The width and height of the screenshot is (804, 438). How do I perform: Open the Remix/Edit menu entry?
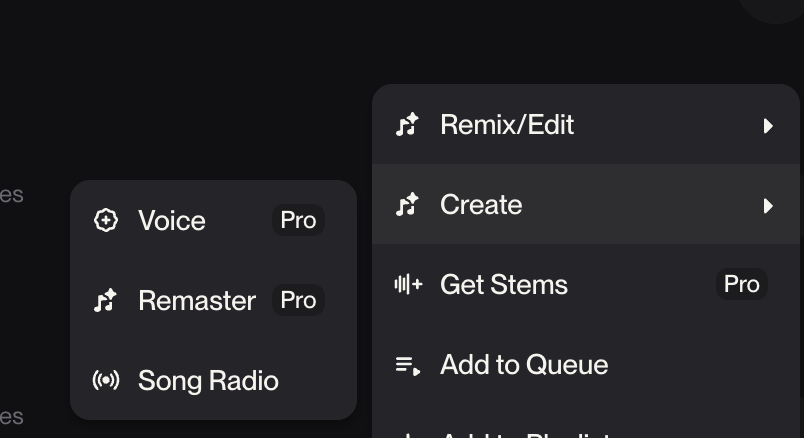tap(507, 125)
